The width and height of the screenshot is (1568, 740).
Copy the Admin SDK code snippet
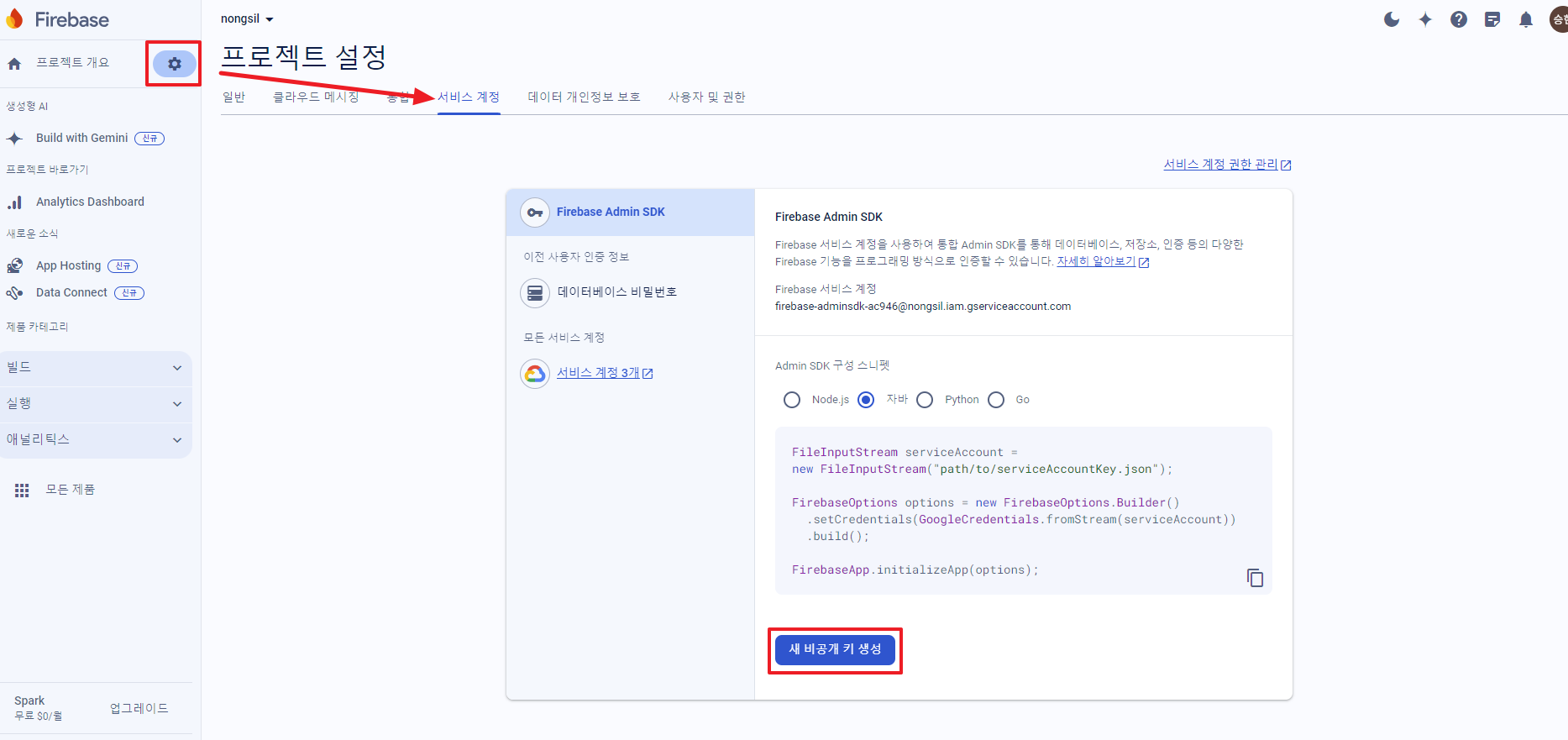click(x=1255, y=578)
